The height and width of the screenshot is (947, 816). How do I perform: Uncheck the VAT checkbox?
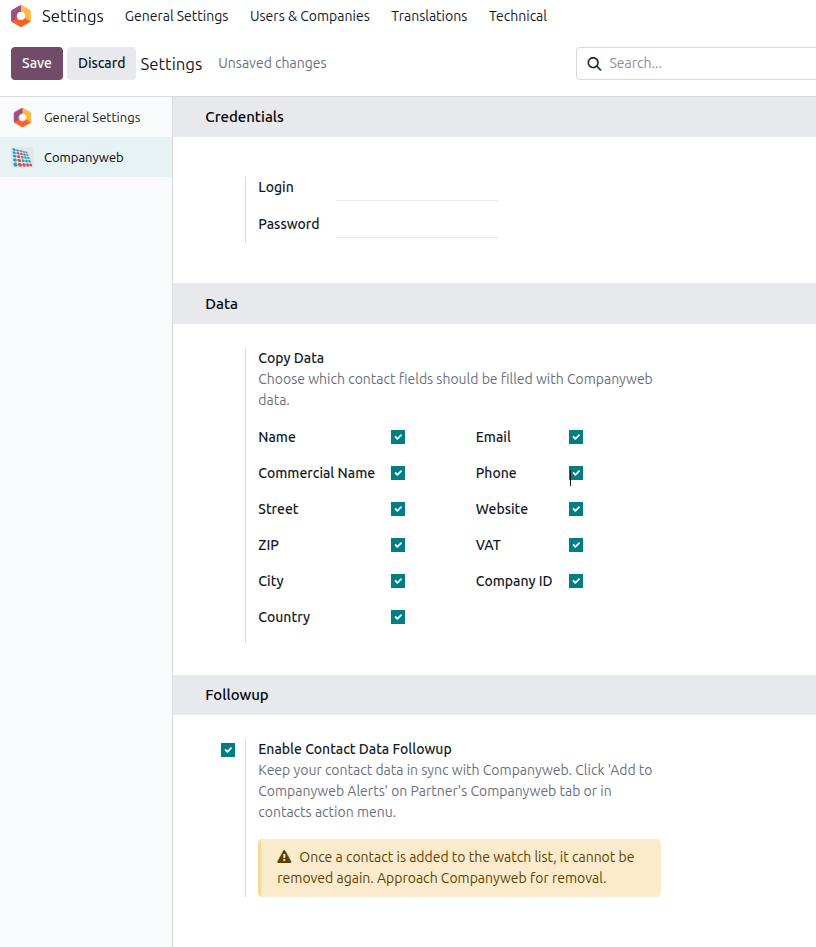click(x=576, y=545)
